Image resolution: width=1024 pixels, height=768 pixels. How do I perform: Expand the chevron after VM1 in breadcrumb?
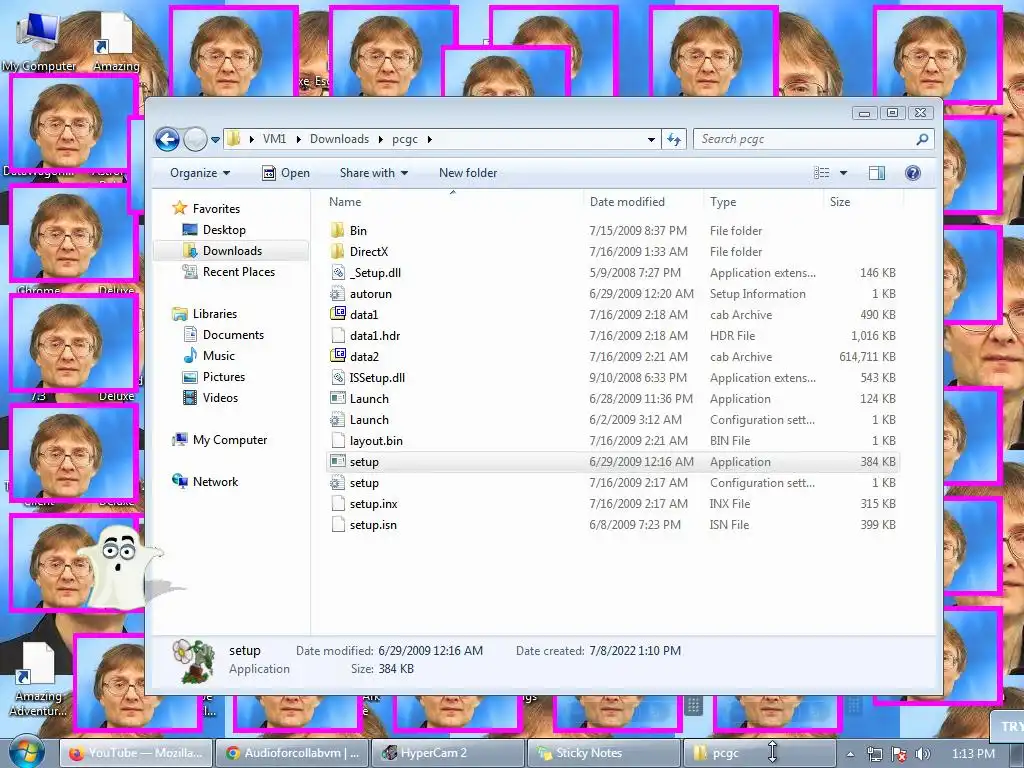pos(298,139)
